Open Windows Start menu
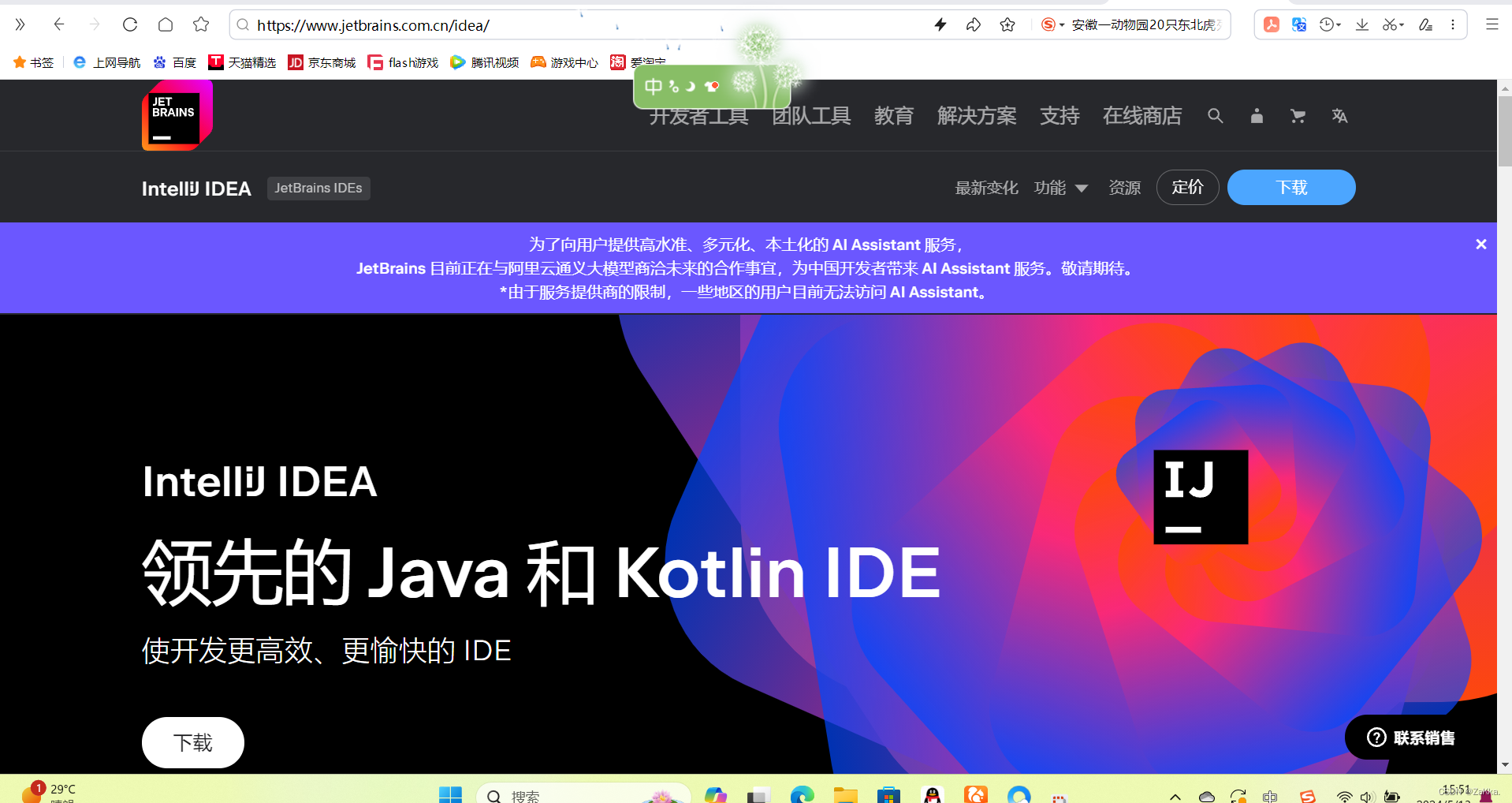 [x=451, y=795]
